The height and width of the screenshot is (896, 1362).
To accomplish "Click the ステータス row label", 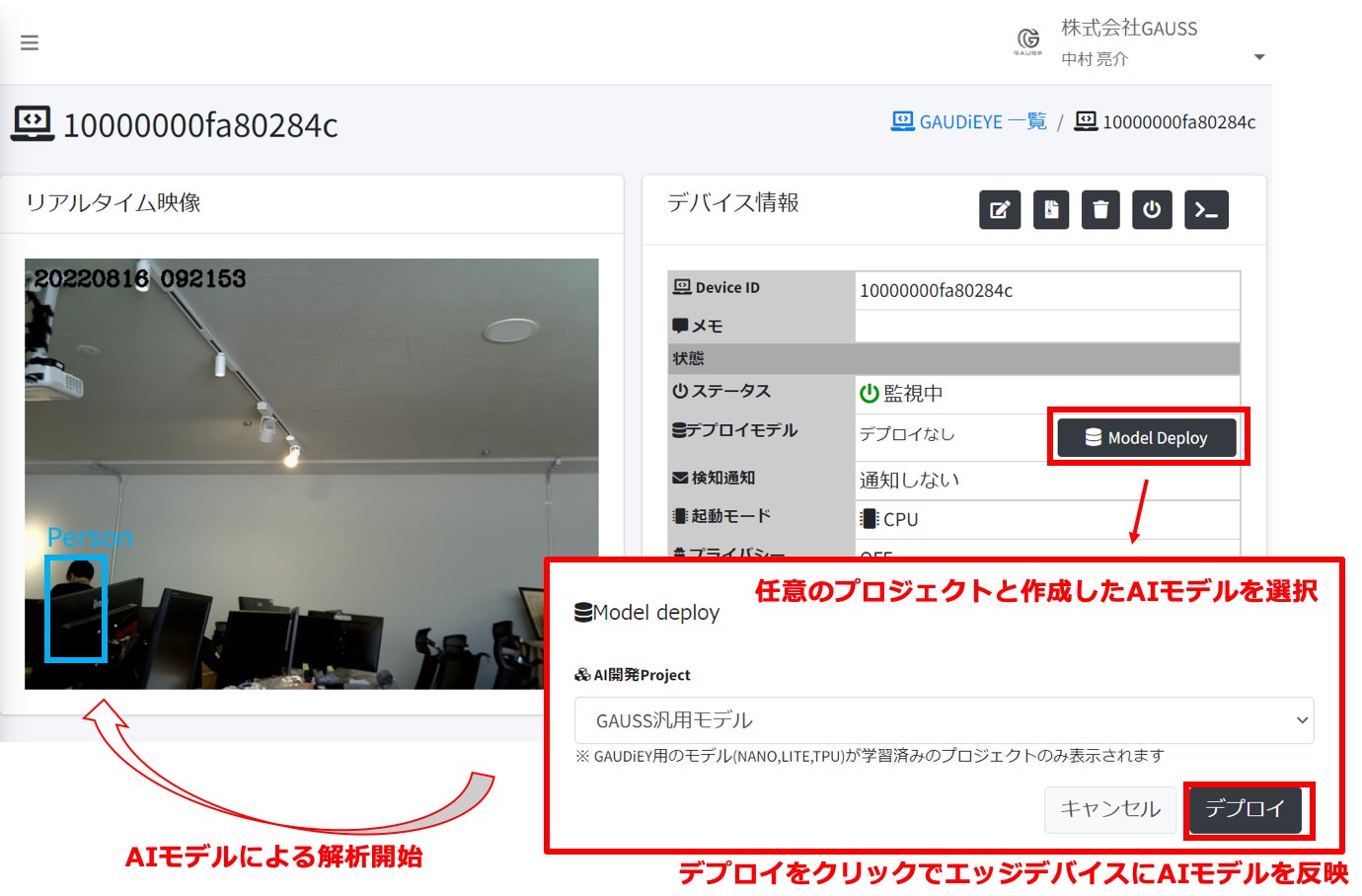I will (x=721, y=391).
